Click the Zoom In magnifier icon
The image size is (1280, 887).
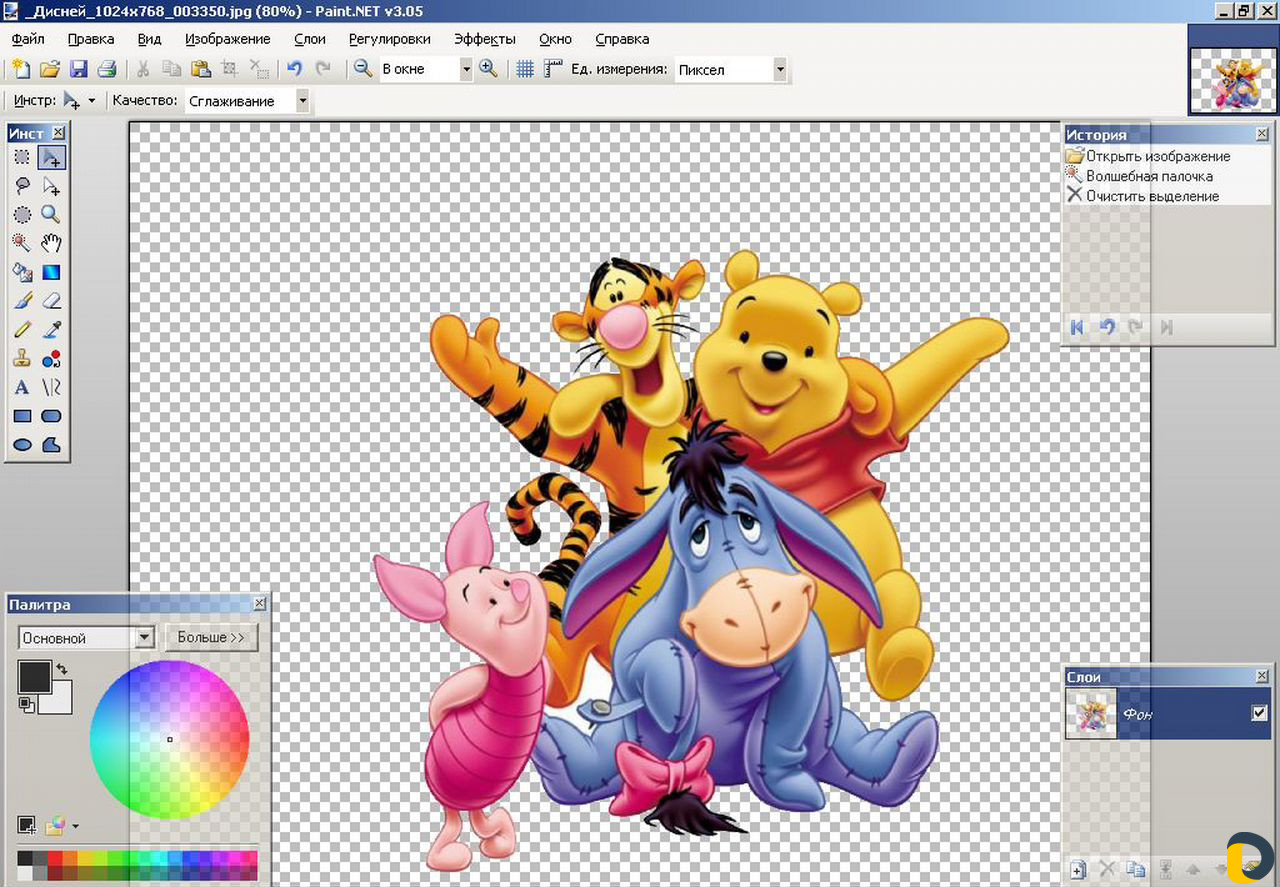point(488,69)
